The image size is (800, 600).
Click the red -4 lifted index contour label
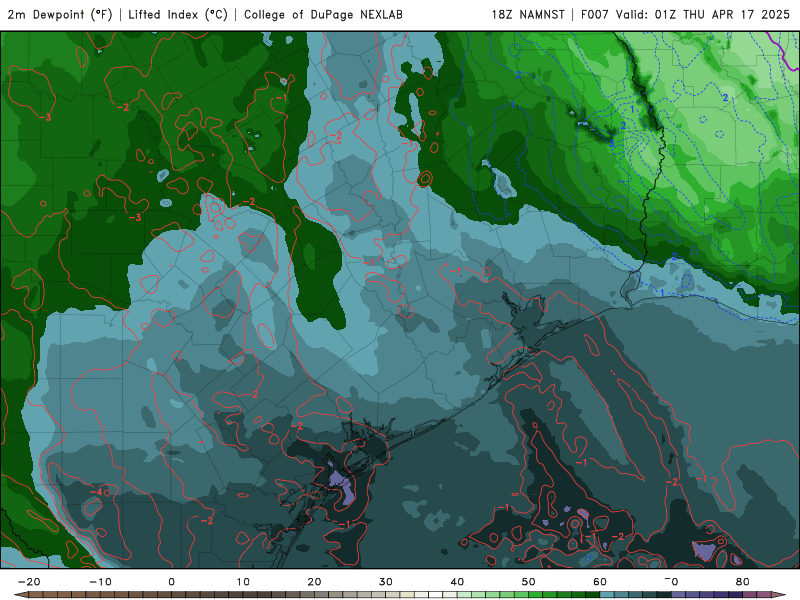(x=95, y=492)
